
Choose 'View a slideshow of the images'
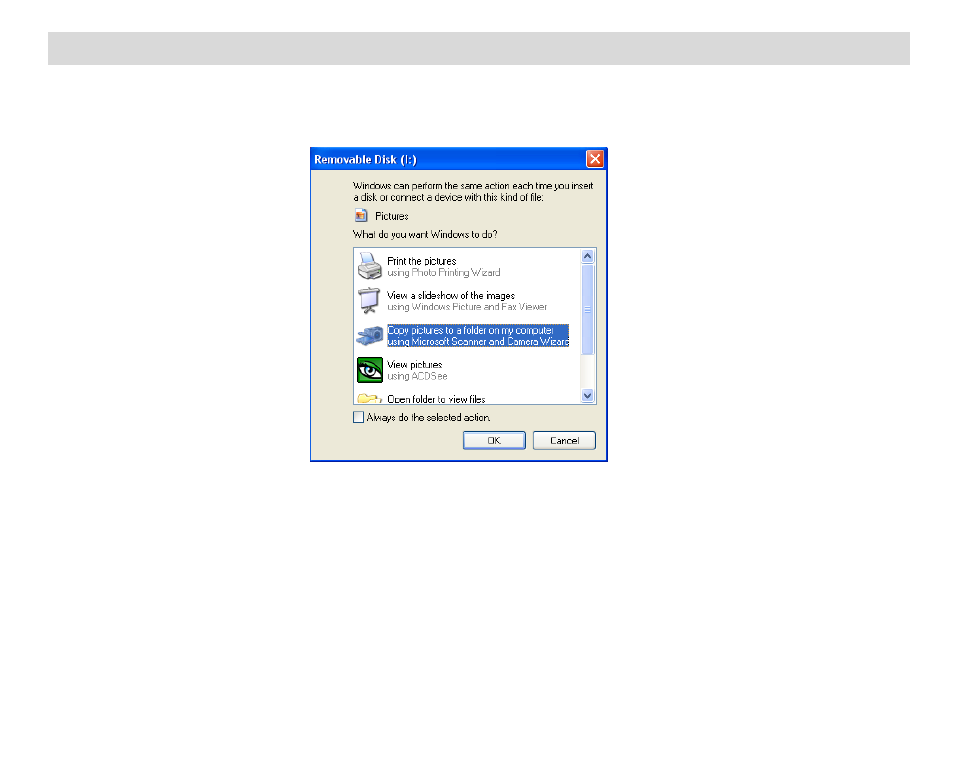(x=451, y=295)
